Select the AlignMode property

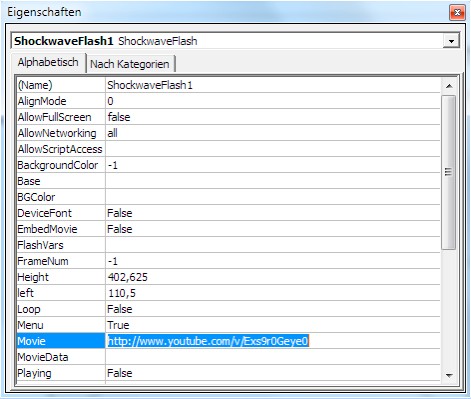click(x=61, y=101)
